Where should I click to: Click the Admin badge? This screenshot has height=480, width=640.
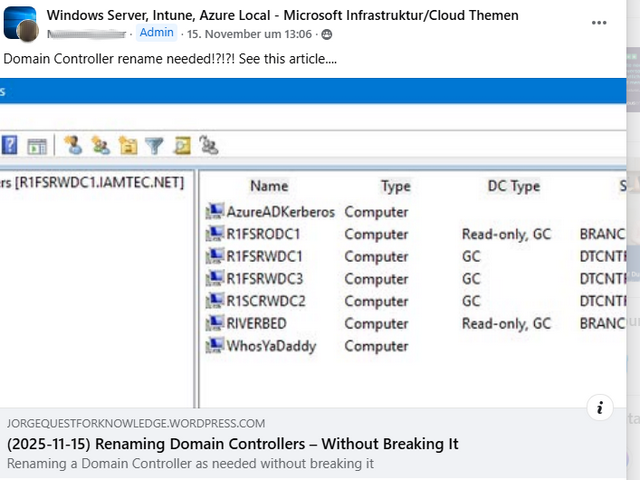click(156, 33)
